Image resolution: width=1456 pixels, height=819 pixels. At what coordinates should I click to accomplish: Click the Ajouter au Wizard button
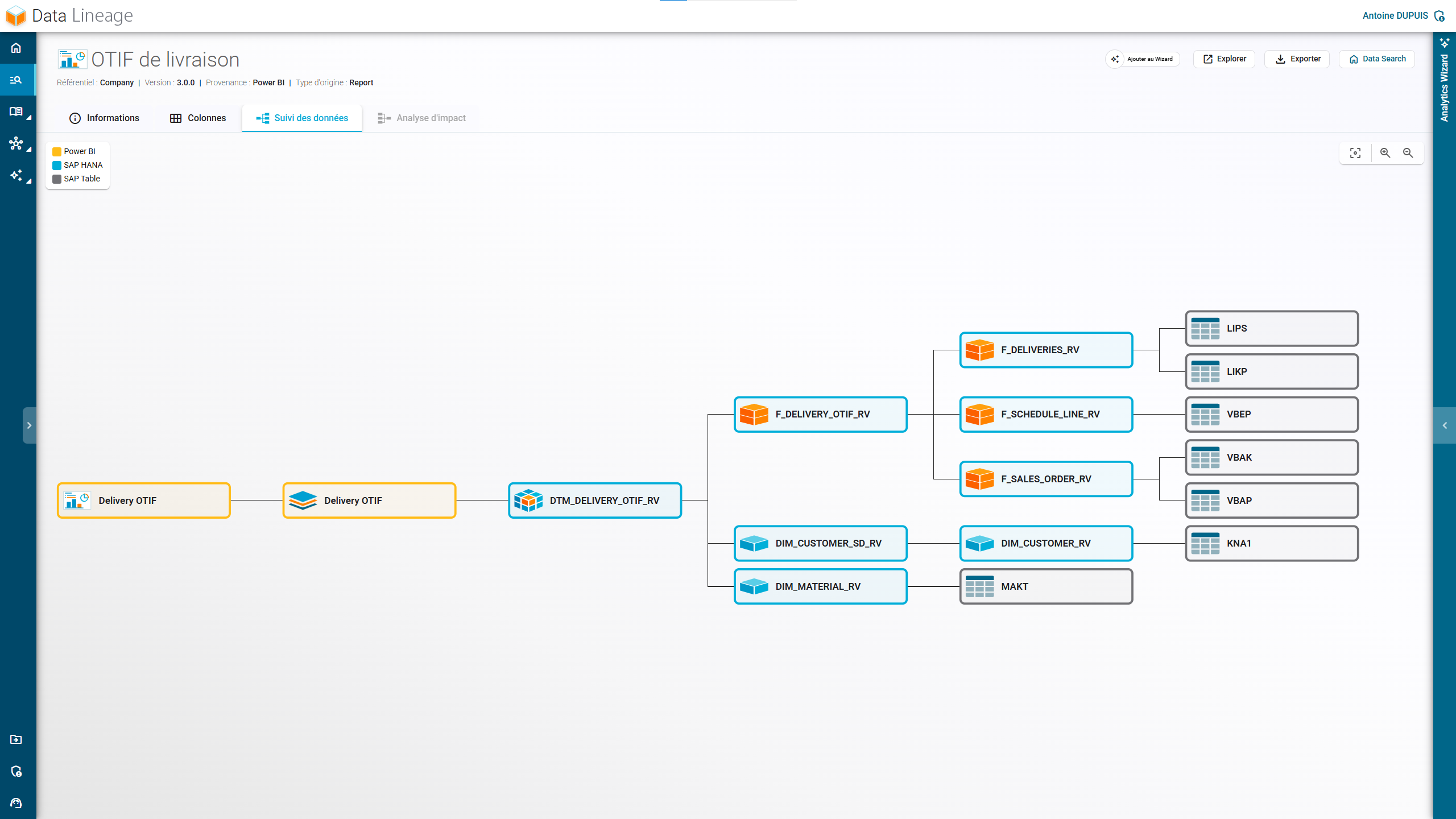pos(1143,59)
